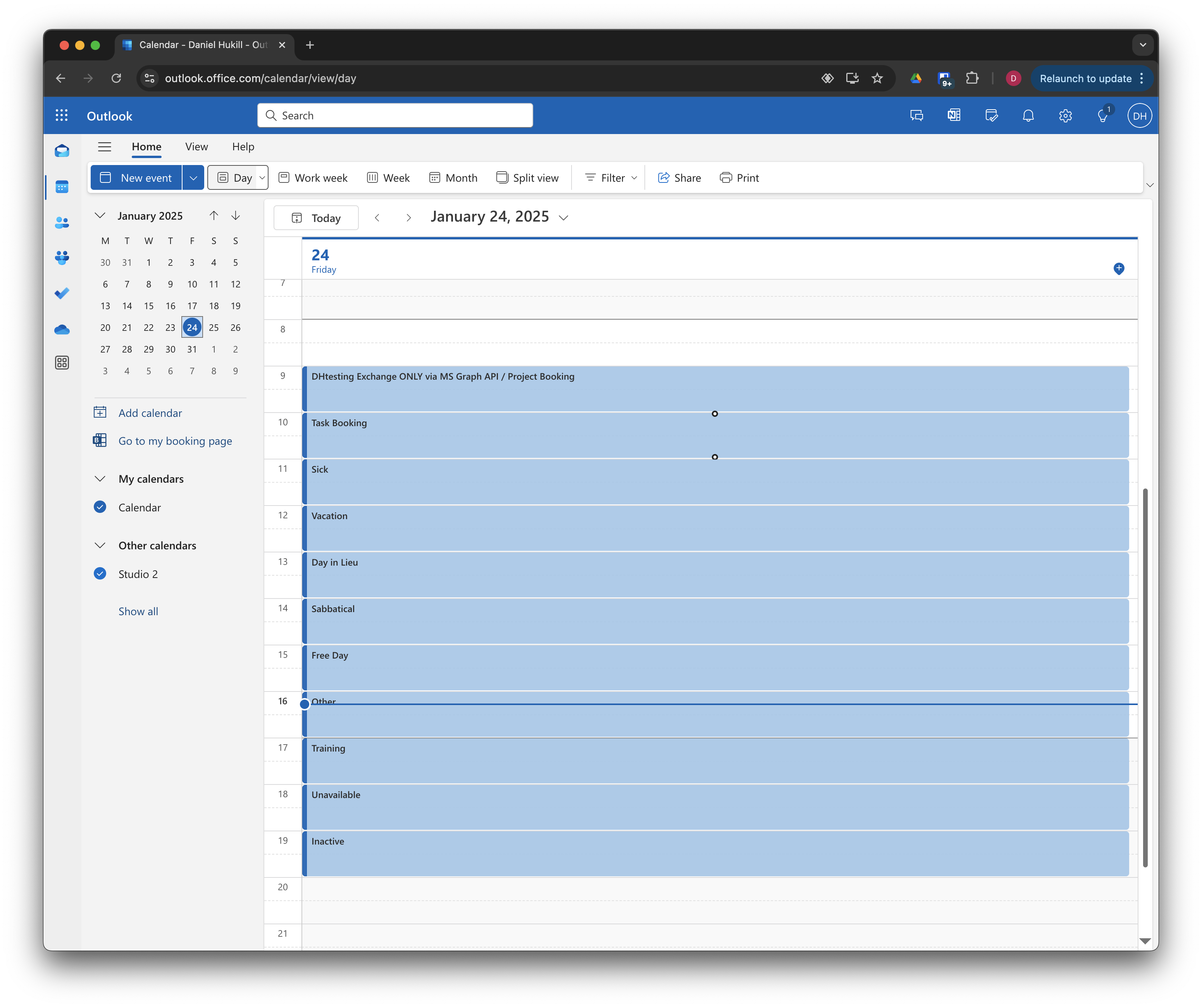Open the New event dropdown arrow
Viewport: 1202px width, 1008px height.
click(193, 178)
